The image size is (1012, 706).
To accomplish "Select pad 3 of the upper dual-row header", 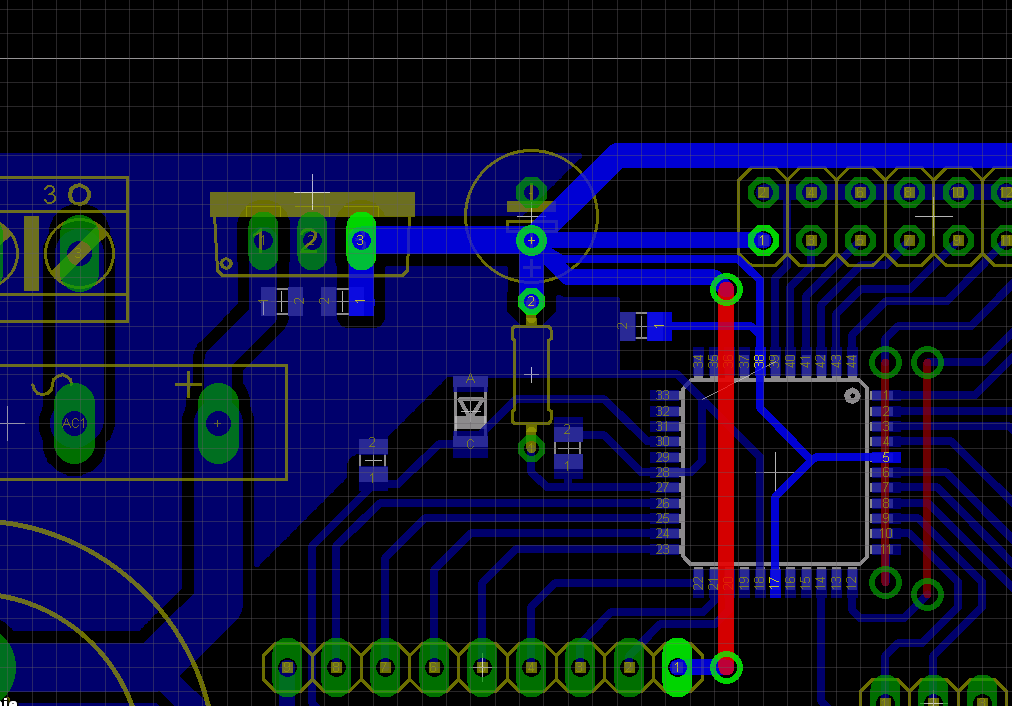I will coord(811,241).
